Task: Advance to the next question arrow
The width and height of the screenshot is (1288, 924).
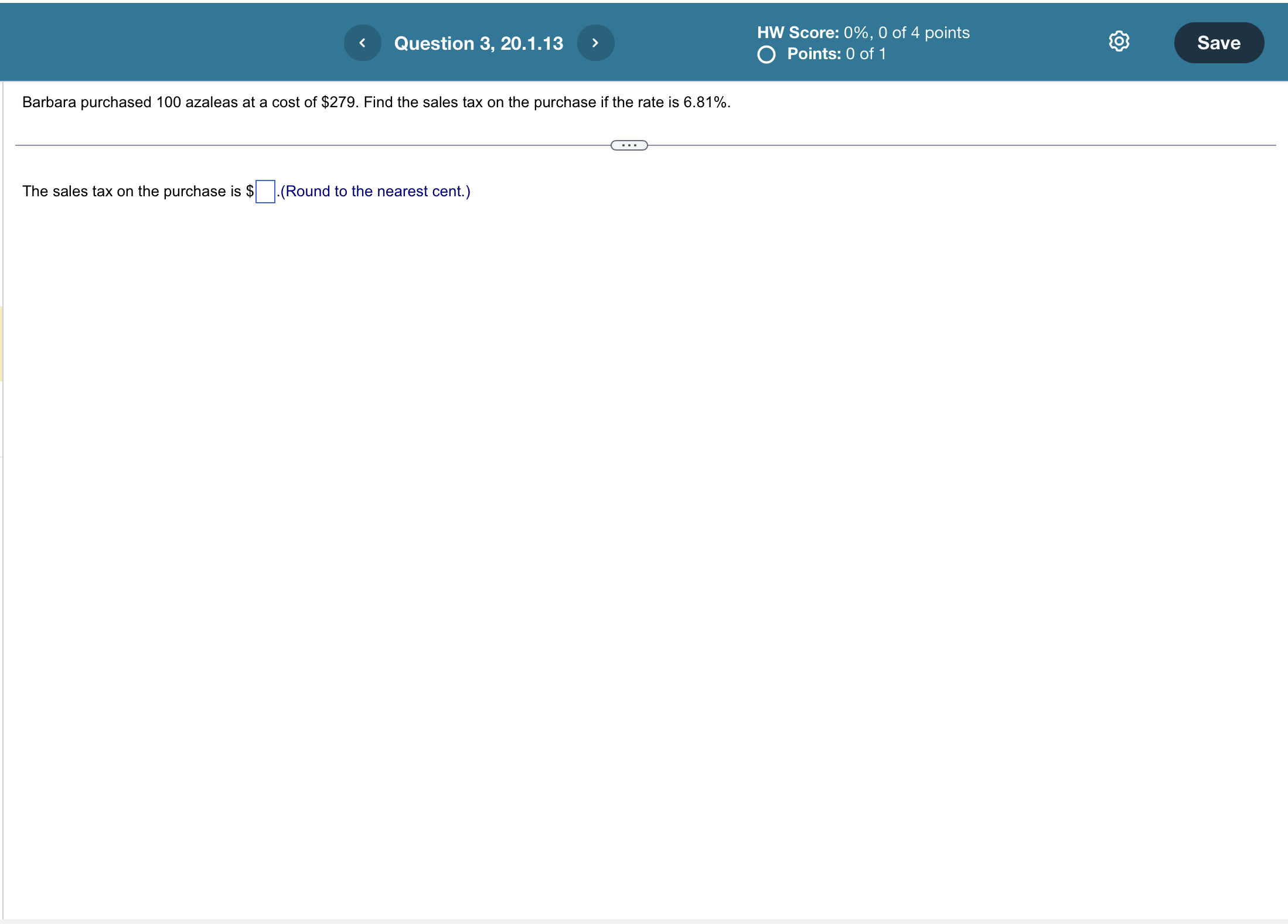Action: (x=595, y=43)
